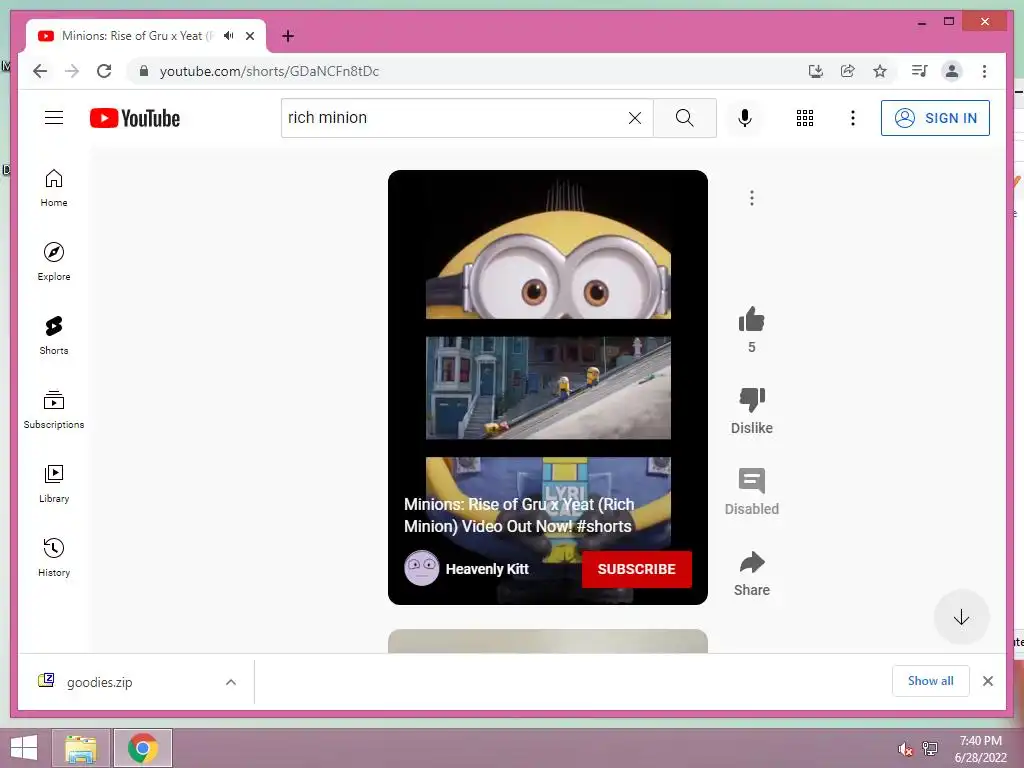
Task: Share the short video
Action: pos(752,562)
